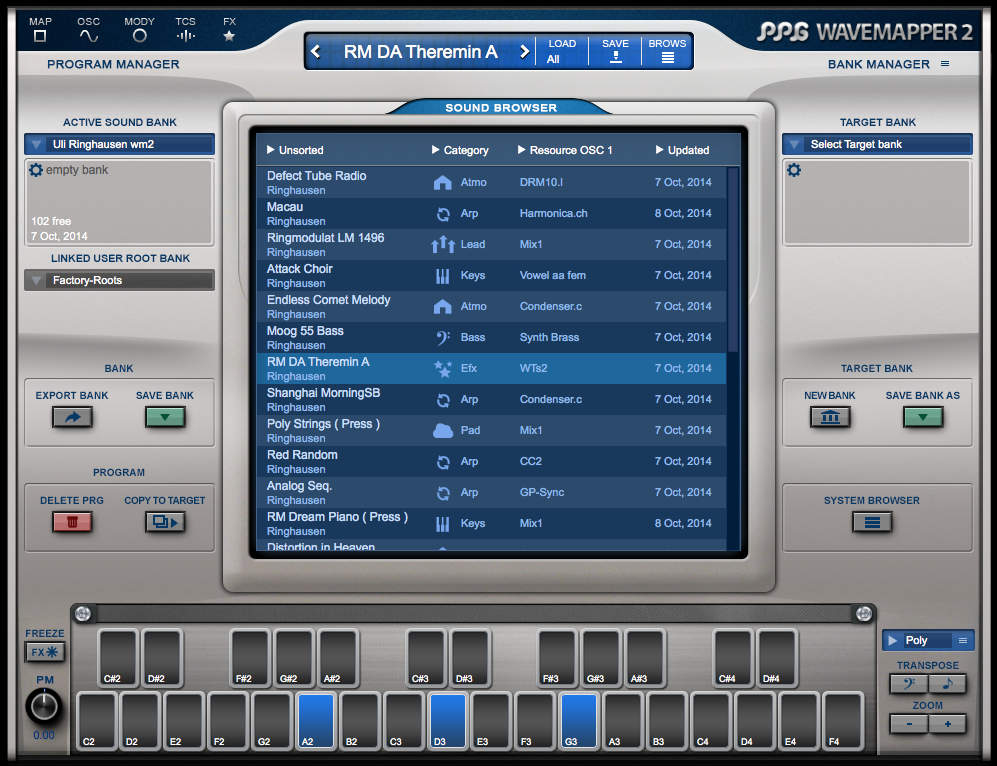997x766 pixels.
Task: Click the Efx stars icon for RM DA Theremin A
Action: point(443,368)
